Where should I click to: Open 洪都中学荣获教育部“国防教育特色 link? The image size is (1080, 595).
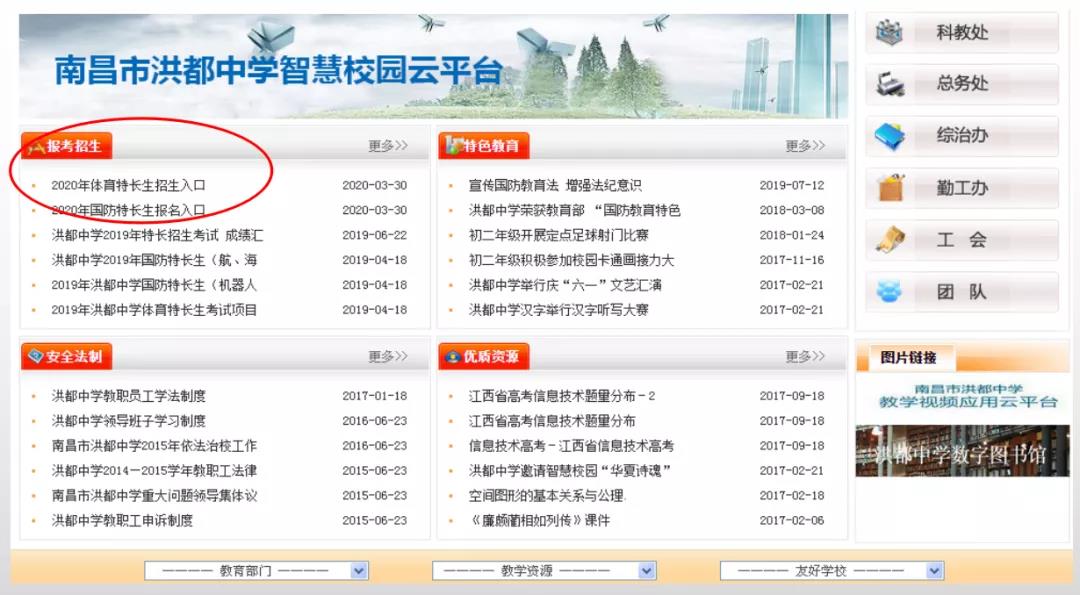click(x=574, y=210)
